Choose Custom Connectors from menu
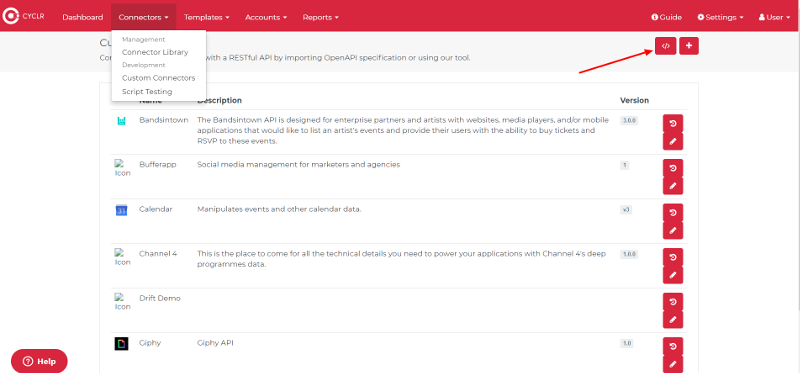Image resolution: width=800 pixels, height=373 pixels. coord(159,78)
